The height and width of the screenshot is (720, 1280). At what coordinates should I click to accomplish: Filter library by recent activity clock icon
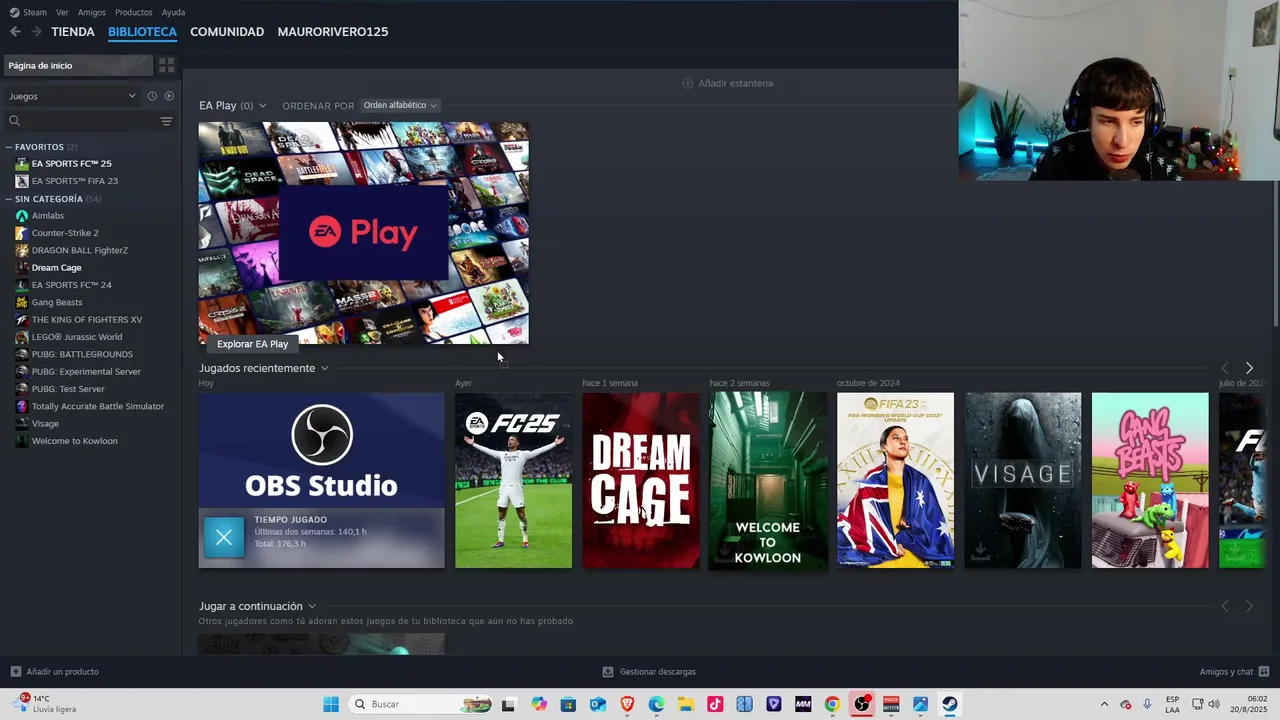pyautogui.click(x=152, y=96)
